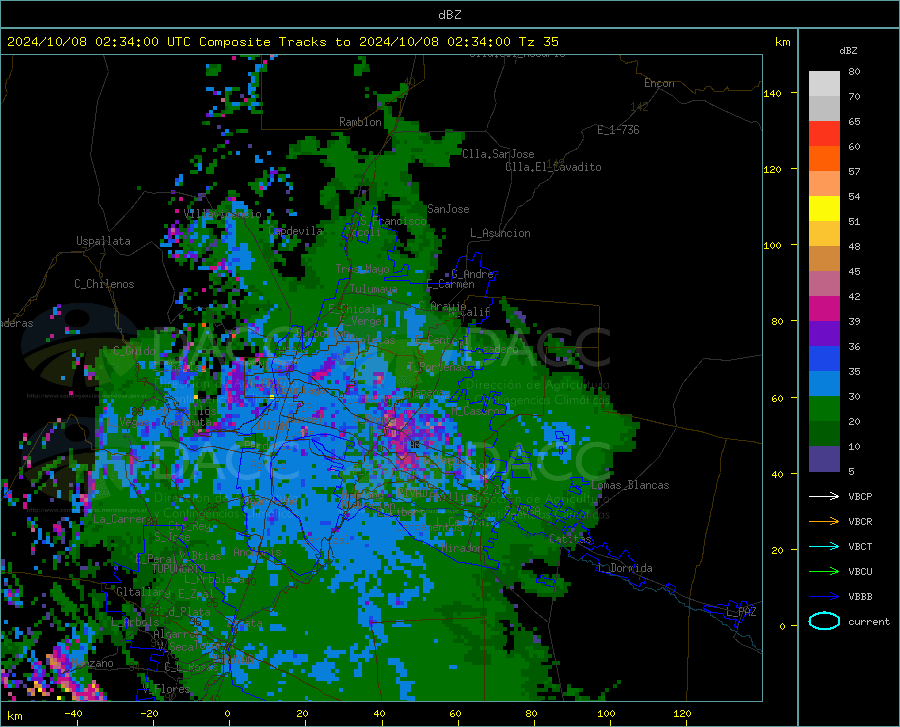
Task: Click the Ramblon place label
Action: (360, 122)
